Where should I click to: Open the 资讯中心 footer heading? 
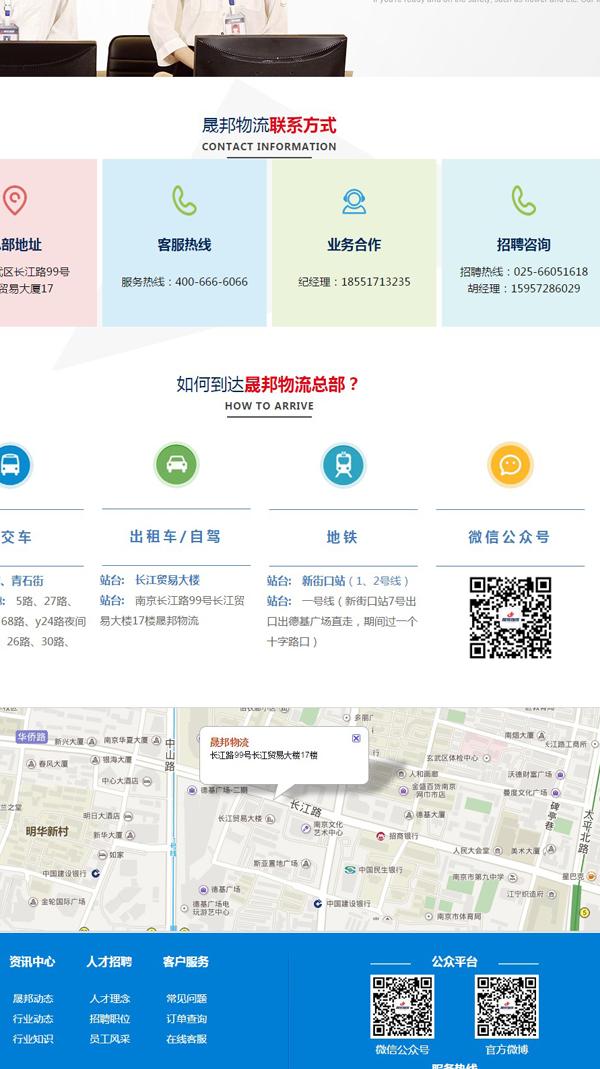(x=32, y=961)
